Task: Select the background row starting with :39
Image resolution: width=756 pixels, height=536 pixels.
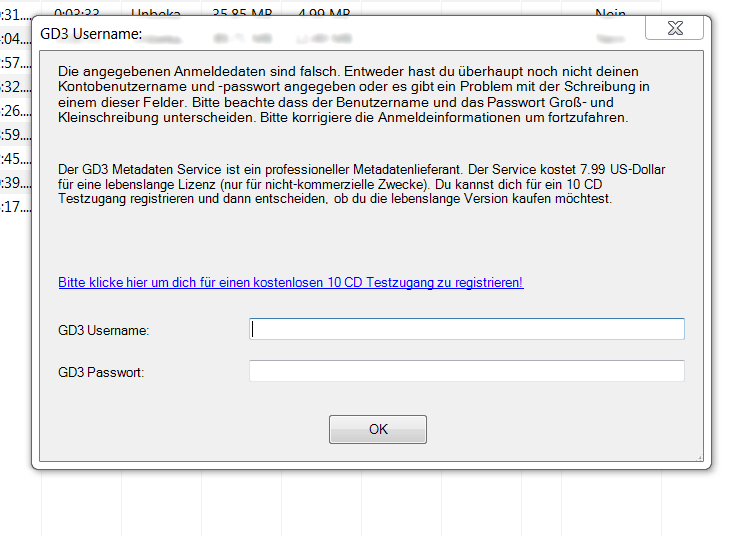Action: click(x=16, y=183)
